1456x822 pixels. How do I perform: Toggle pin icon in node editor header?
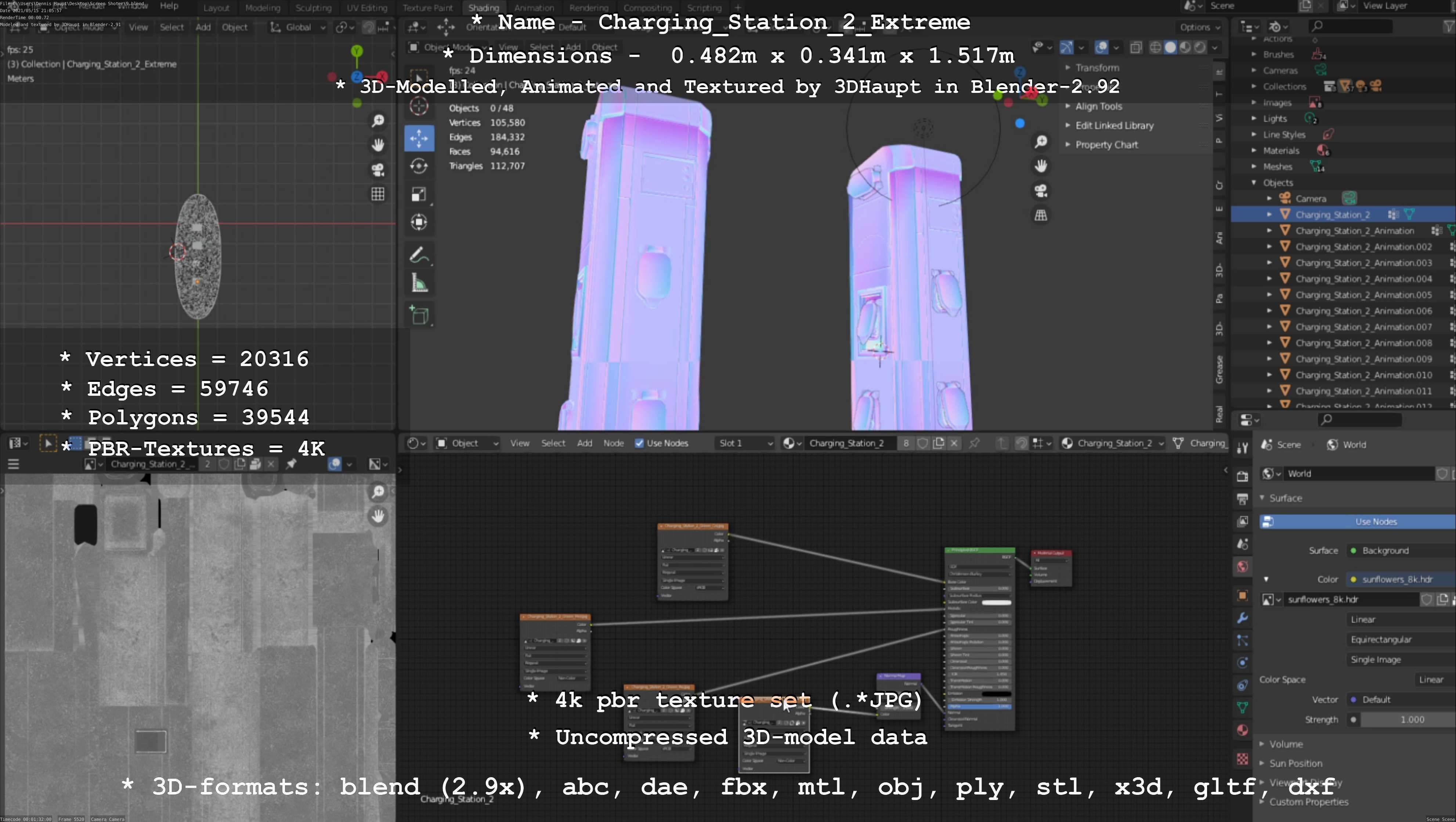pos(975,443)
